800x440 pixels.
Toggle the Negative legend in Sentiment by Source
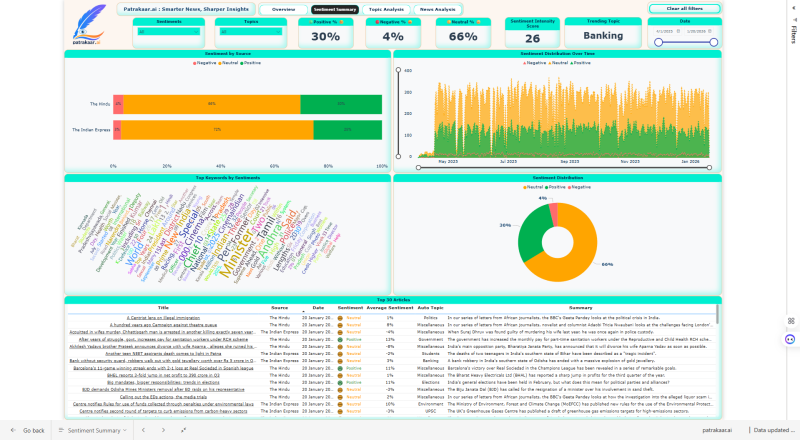point(207,62)
